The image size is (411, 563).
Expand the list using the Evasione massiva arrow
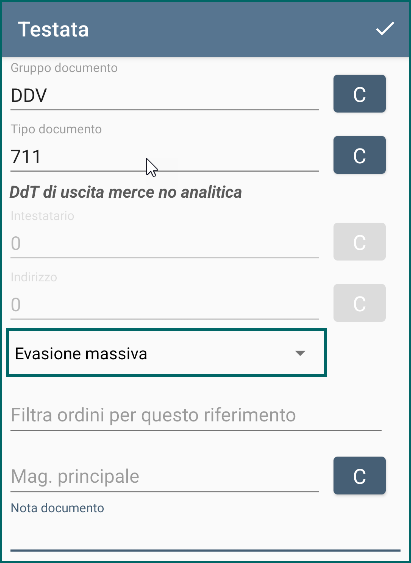300,354
